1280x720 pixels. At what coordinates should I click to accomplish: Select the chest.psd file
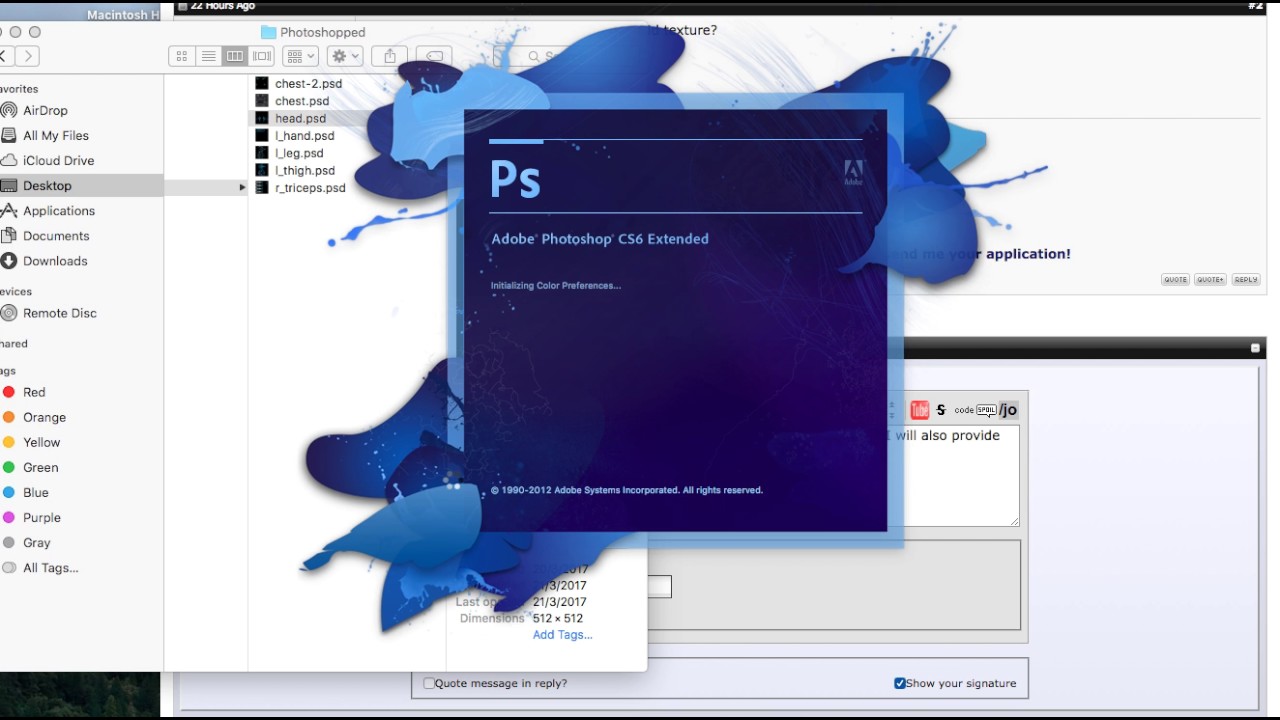click(301, 101)
